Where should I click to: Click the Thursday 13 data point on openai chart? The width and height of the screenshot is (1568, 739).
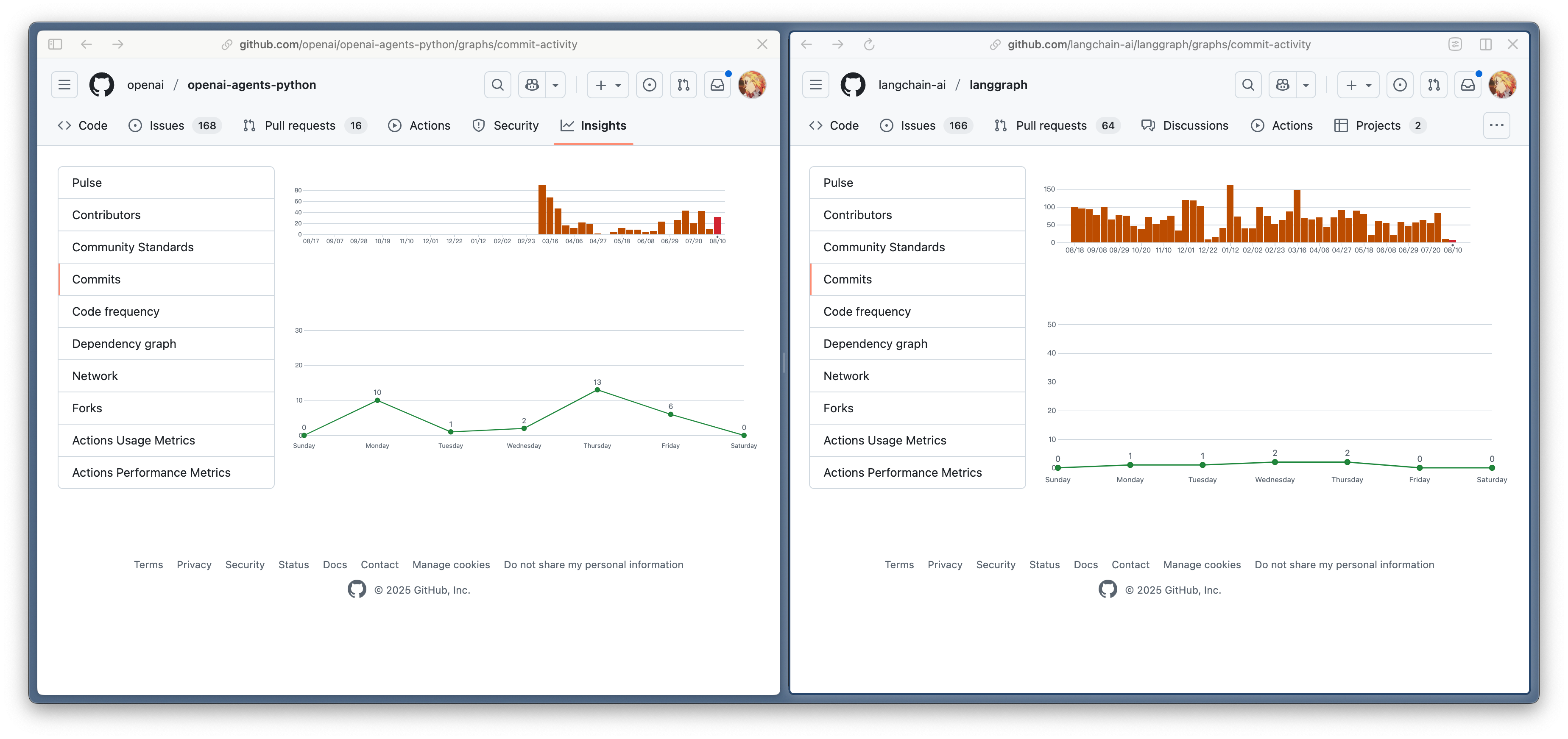(597, 390)
